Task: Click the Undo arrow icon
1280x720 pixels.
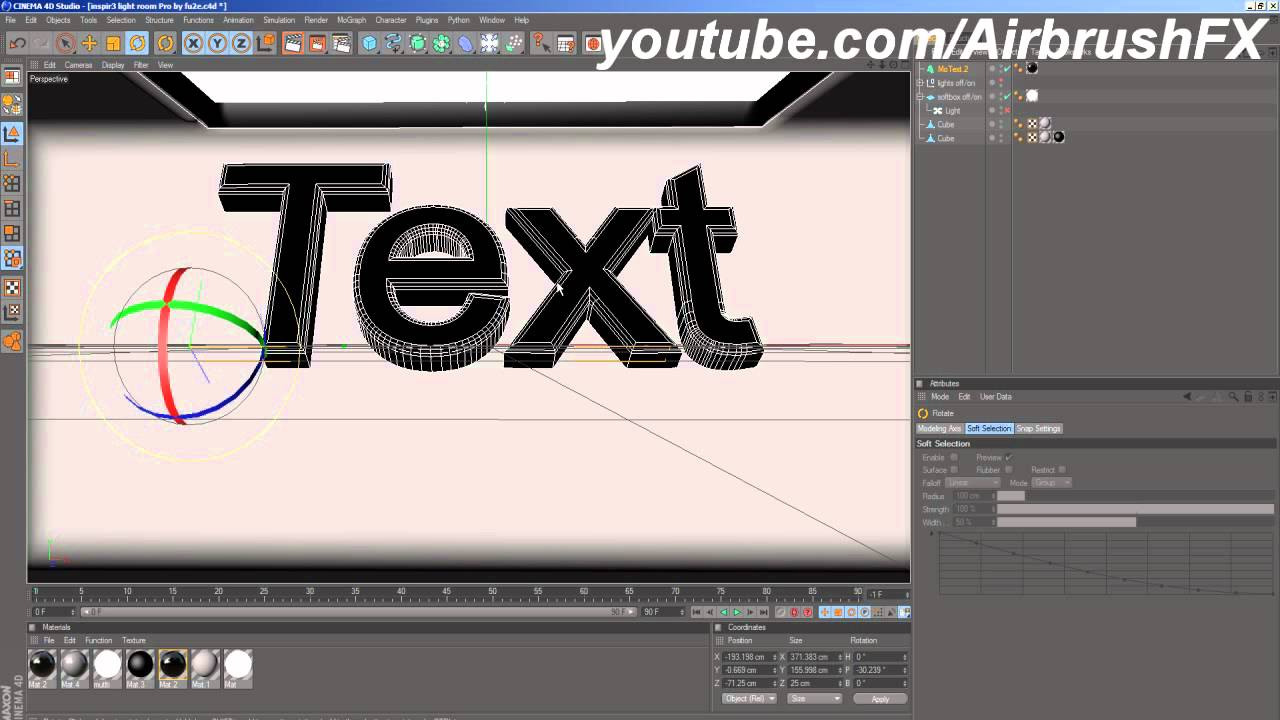Action: [x=17, y=43]
